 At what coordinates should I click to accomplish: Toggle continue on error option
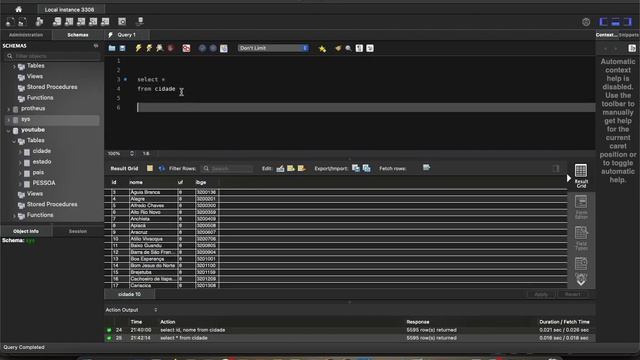(186, 48)
